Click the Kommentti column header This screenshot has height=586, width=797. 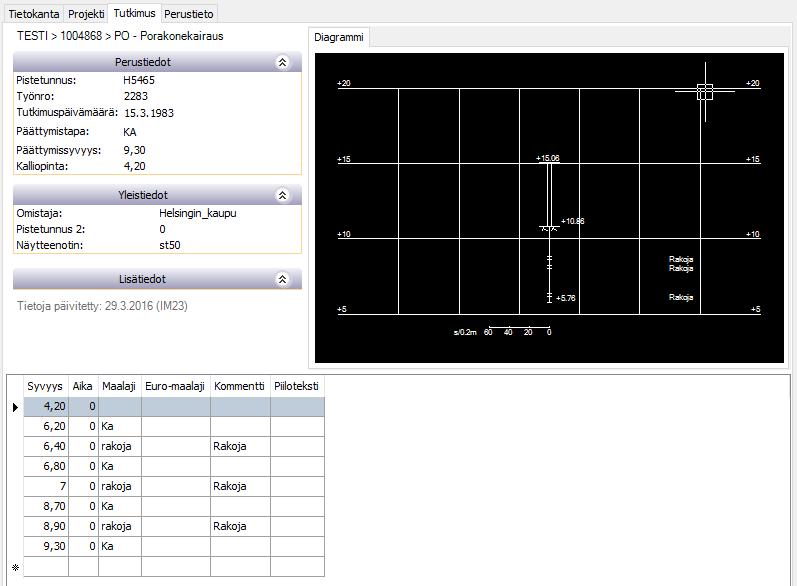click(240, 386)
